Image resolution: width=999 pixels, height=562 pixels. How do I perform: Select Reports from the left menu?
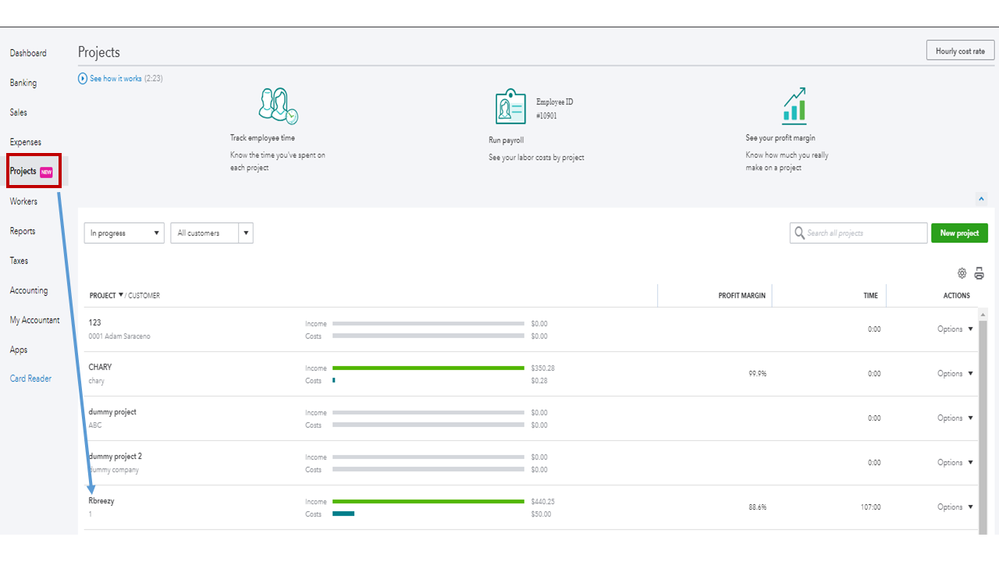click(23, 231)
